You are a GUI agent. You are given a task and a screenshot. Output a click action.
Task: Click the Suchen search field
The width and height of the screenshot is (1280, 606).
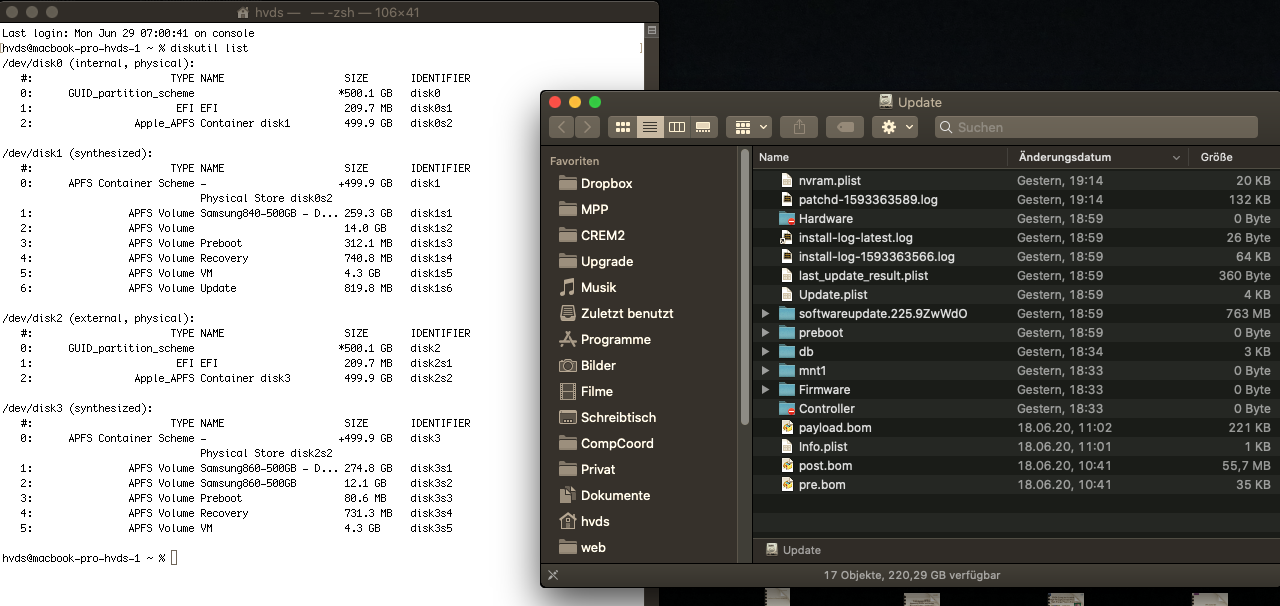tap(1096, 127)
